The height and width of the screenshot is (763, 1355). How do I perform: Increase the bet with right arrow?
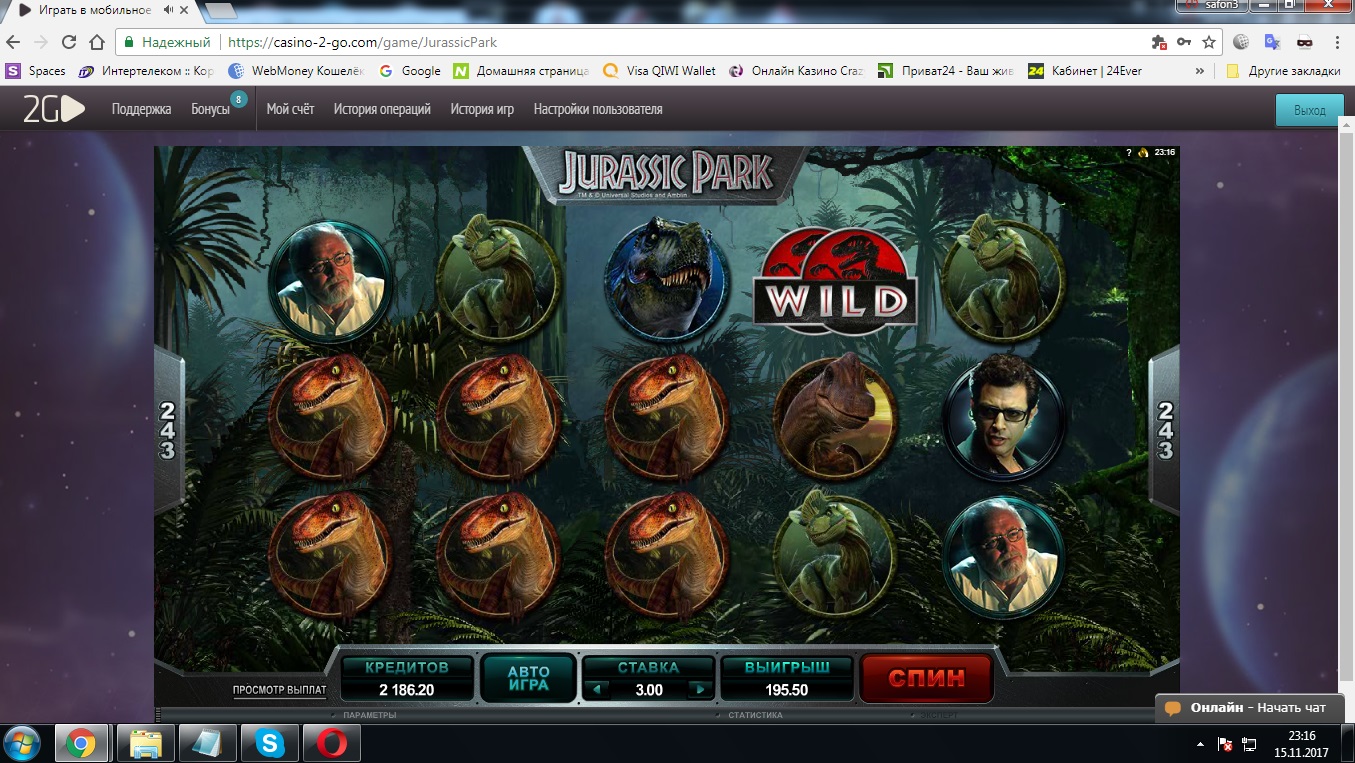click(700, 689)
